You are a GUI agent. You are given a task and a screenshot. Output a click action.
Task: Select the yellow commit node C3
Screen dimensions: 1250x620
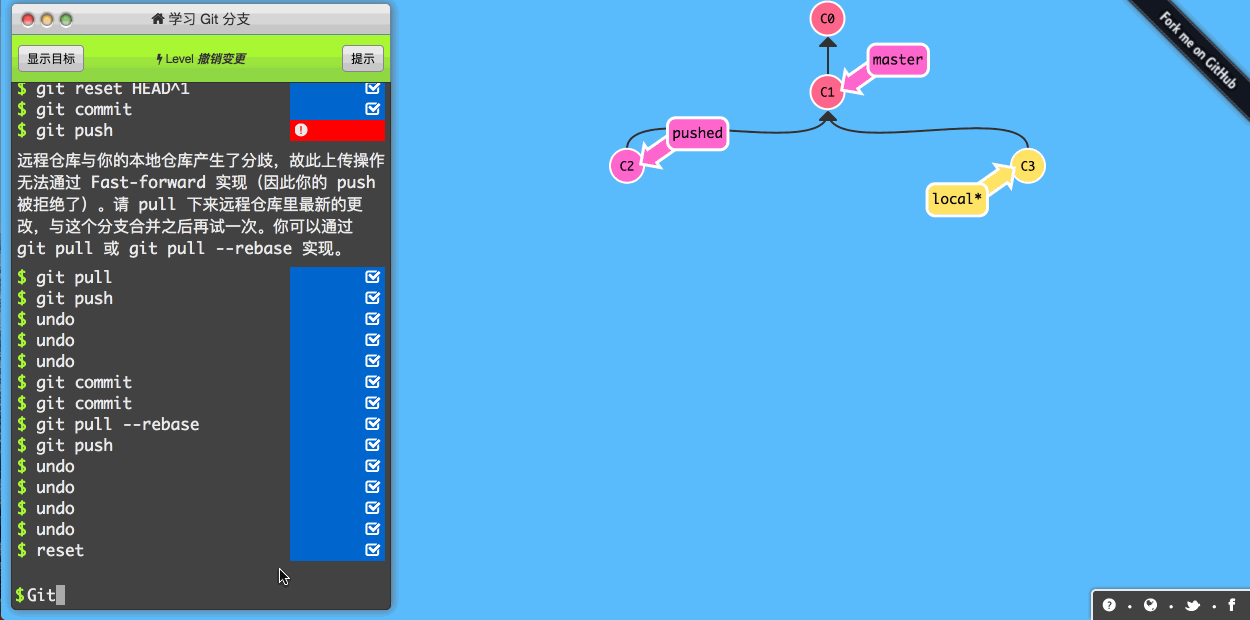click(1028, 166)
